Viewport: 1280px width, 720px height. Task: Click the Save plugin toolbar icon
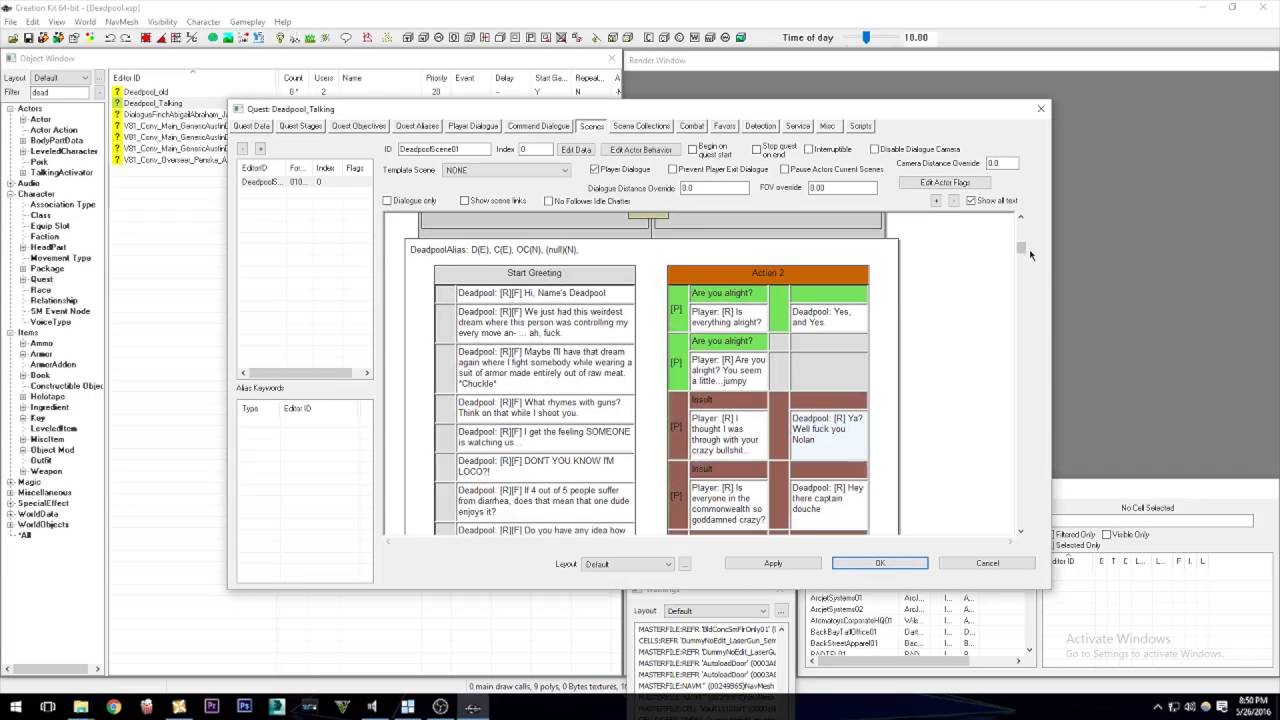click(x=28, y=38)
